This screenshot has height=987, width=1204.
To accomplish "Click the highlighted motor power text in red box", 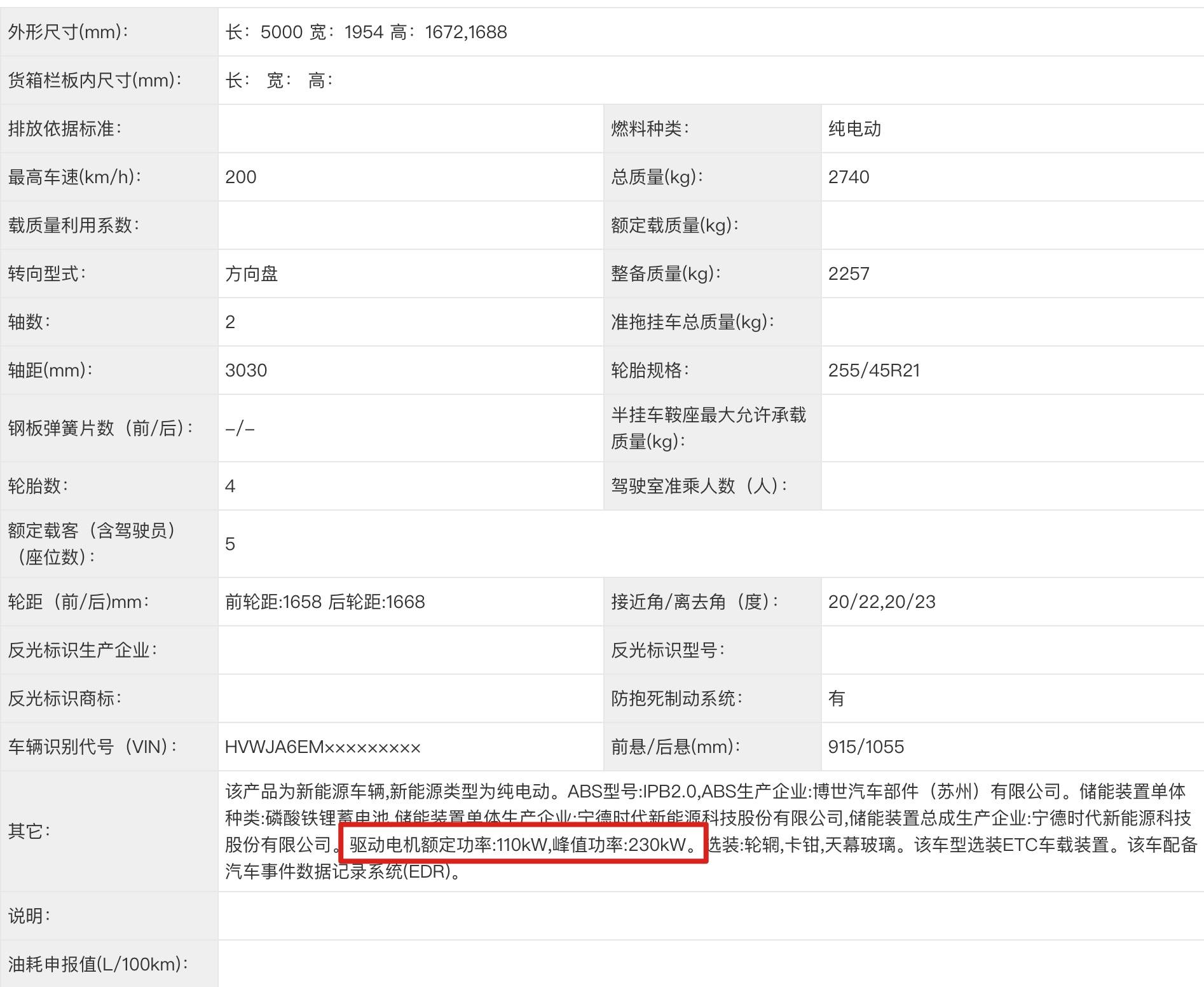I will pyautogui.click(x=523, y=845).
